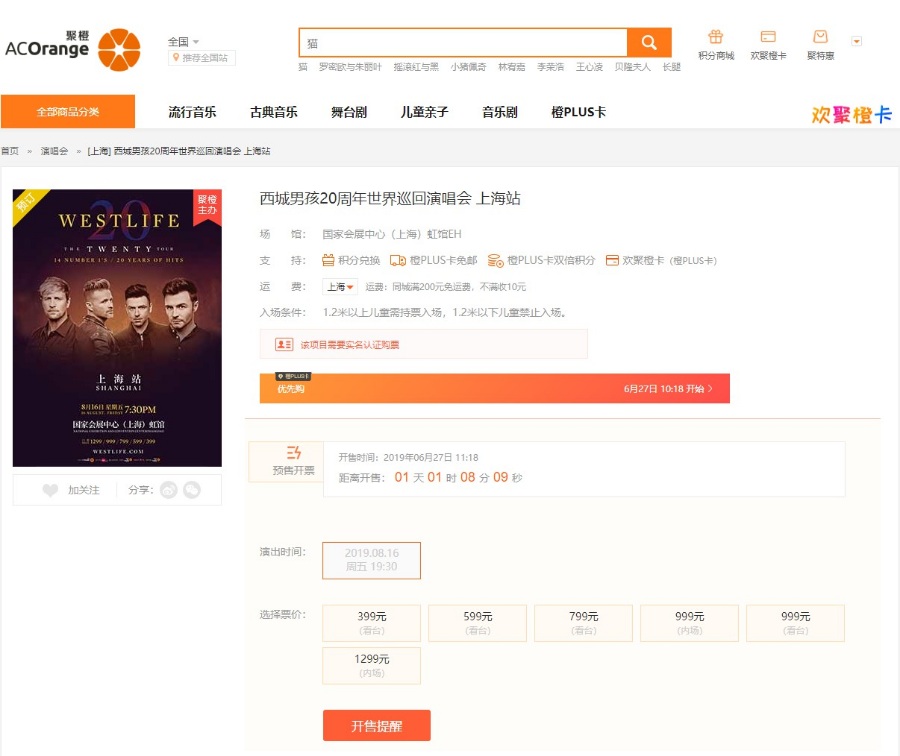Screen dimensions: 900x756
Task: Open 聚特惠 shopping bag icon
Action: coord(820,38)
